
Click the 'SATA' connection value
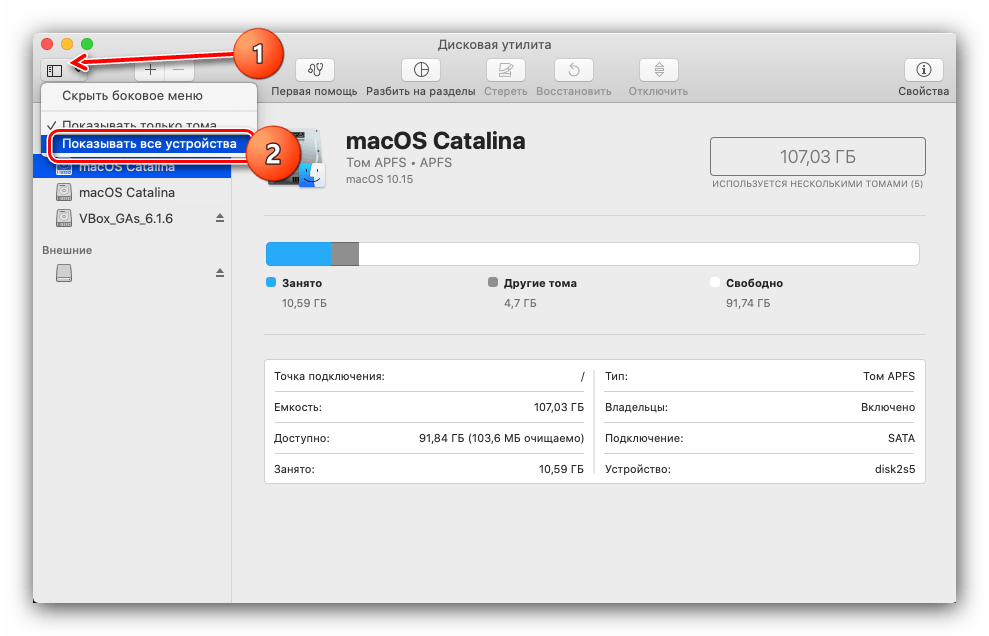[x=901, y=439]
